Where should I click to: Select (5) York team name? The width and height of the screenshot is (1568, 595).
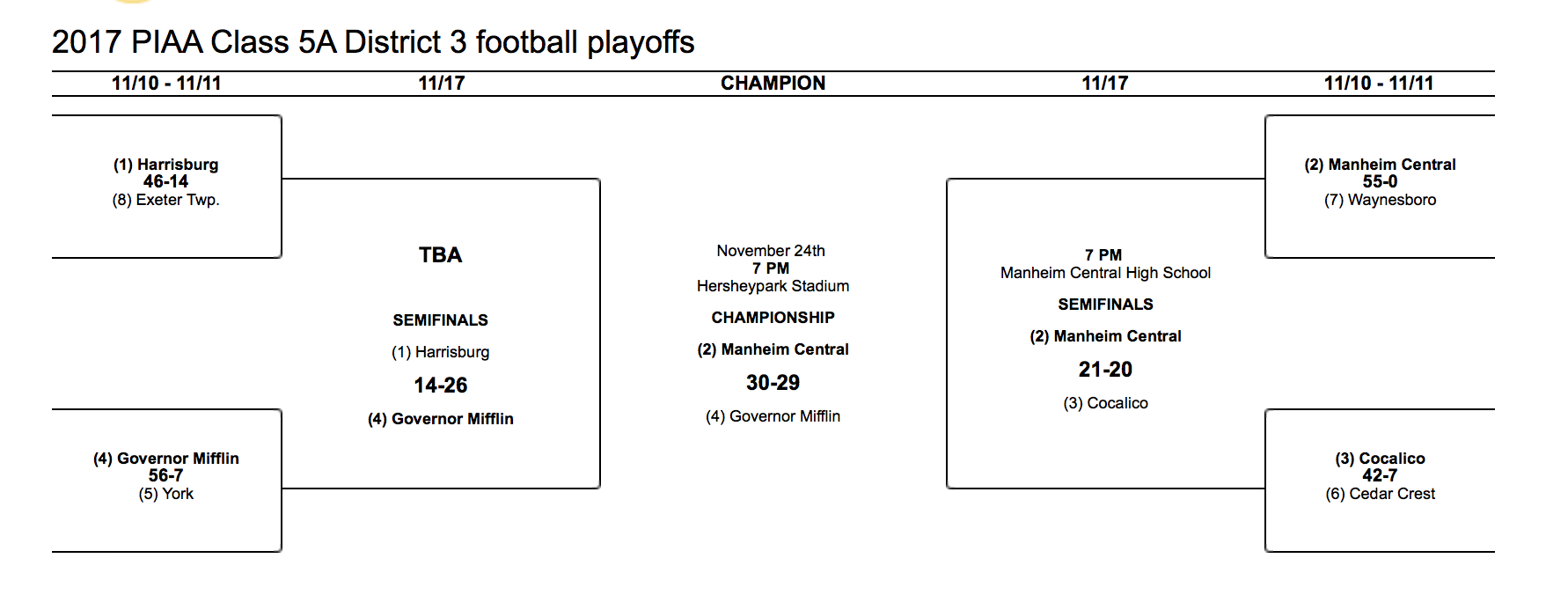pos(165,494)
